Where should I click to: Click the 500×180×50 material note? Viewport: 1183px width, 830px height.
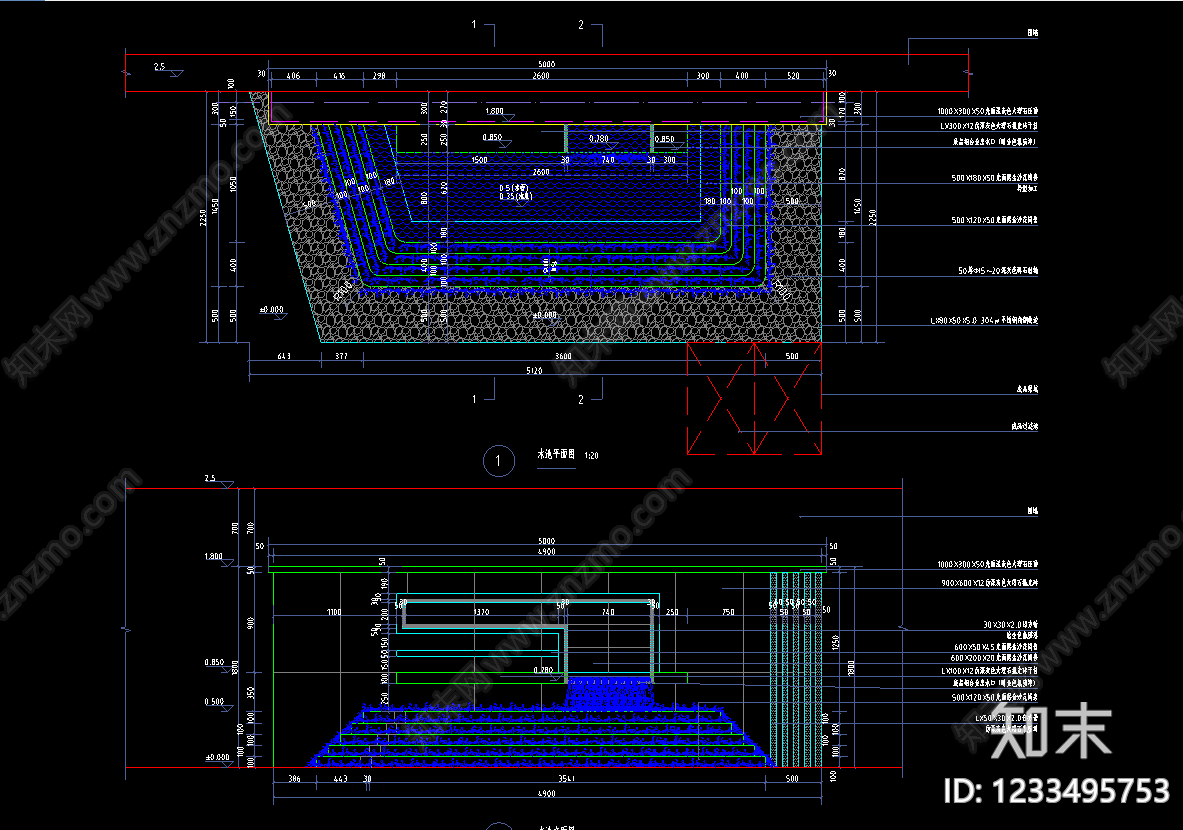pos(994,178)
